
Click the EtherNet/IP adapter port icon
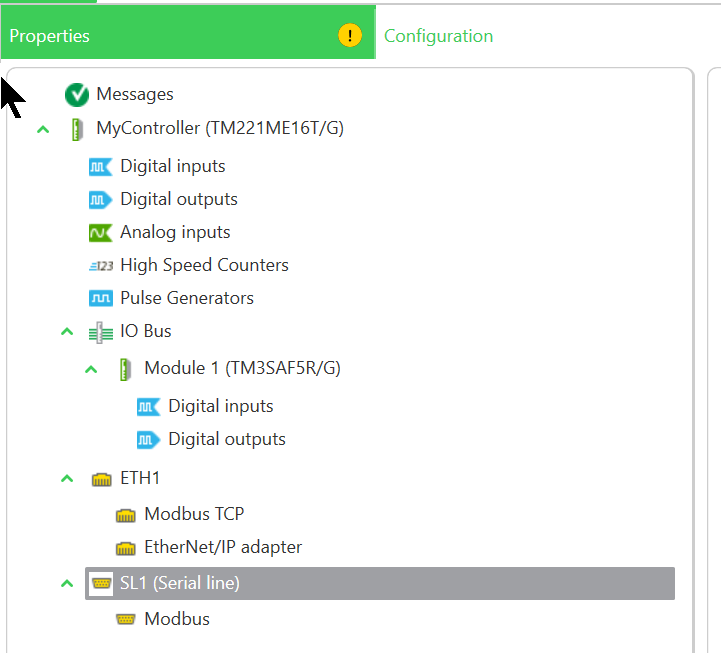(125, 548)
